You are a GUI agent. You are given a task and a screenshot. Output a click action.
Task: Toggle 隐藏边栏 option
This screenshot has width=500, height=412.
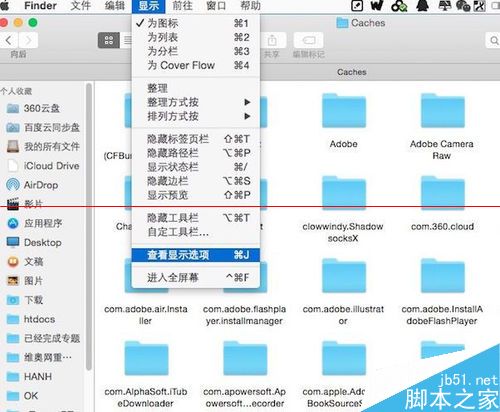196,181
